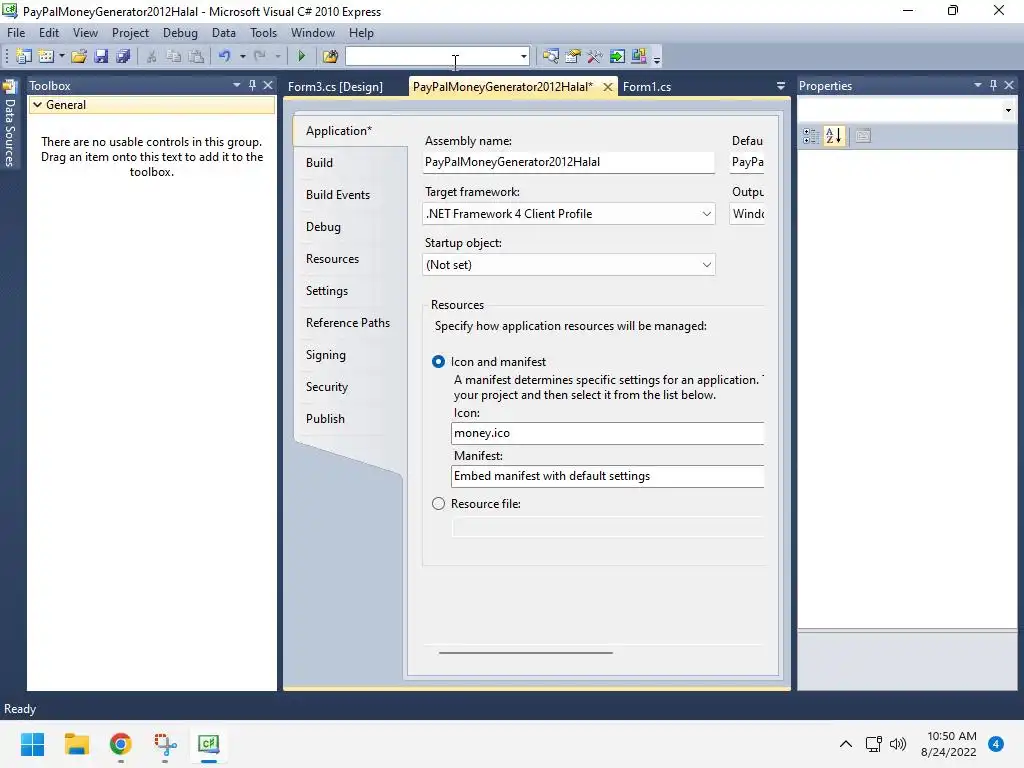Image resolution: width=1024 pixels, height=768 pixels.
Task: Select the Application settings page
Action: pyautogui.click(x=339, y=131)
